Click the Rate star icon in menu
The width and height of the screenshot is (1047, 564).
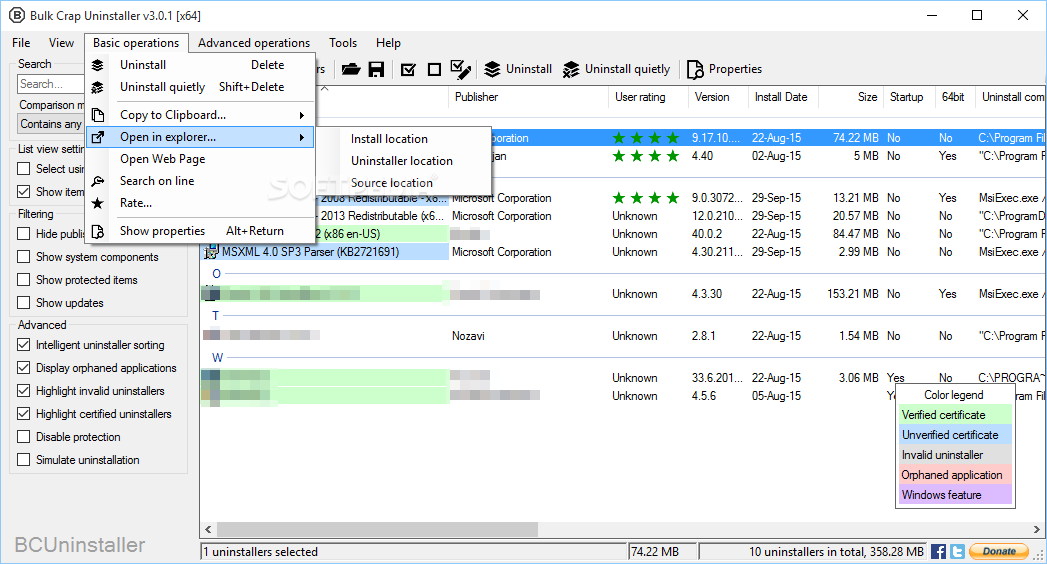coord(97,203)
